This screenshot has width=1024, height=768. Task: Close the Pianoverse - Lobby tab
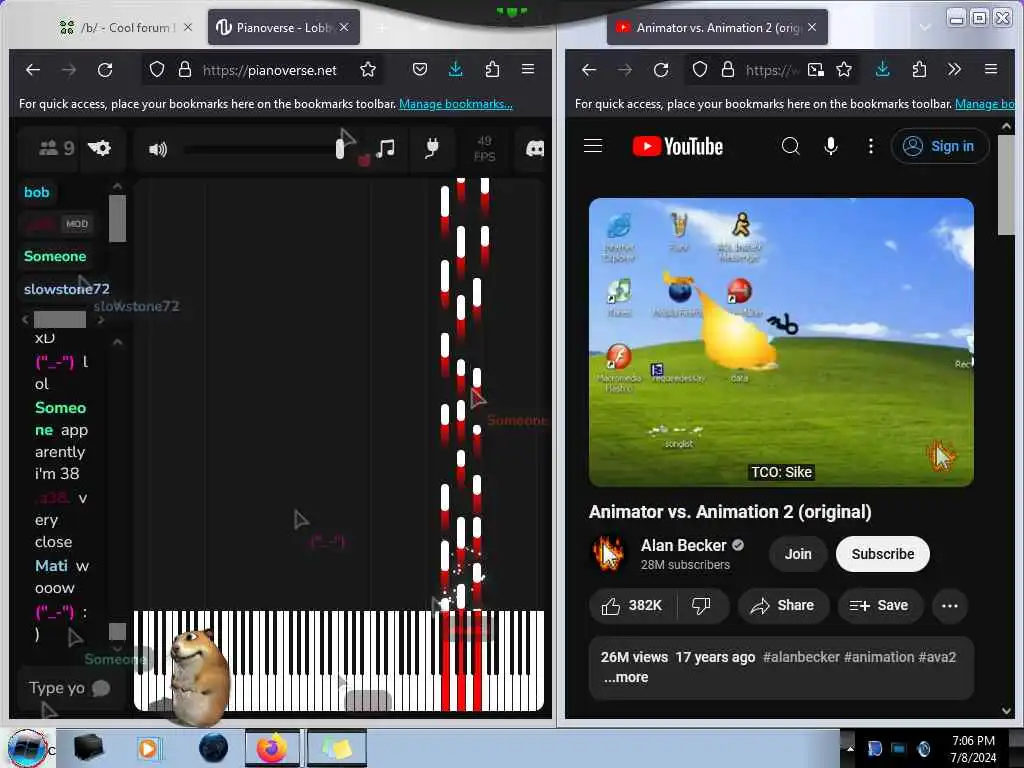(344, 27)
